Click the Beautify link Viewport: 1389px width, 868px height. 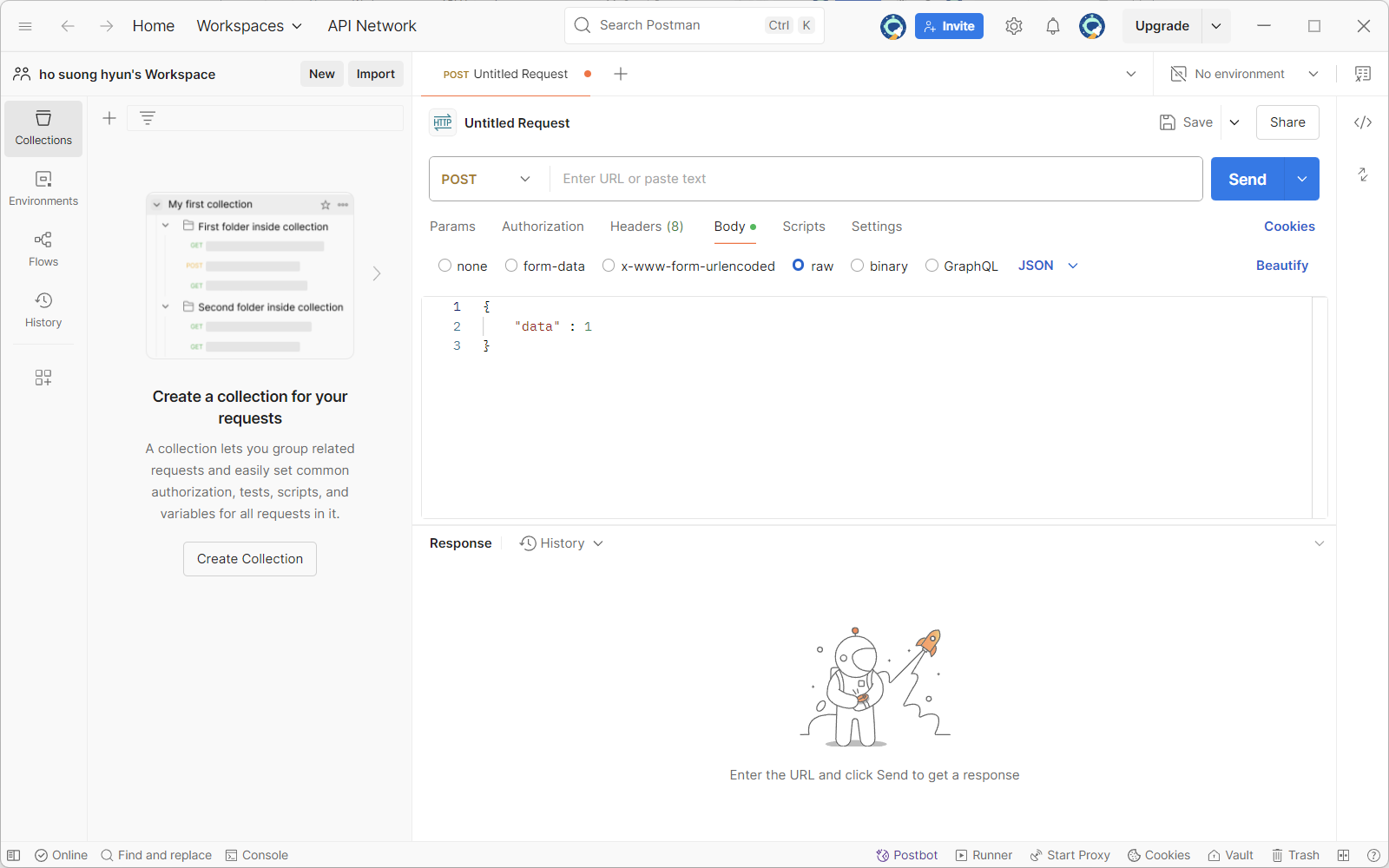[x=1282, y=266]
